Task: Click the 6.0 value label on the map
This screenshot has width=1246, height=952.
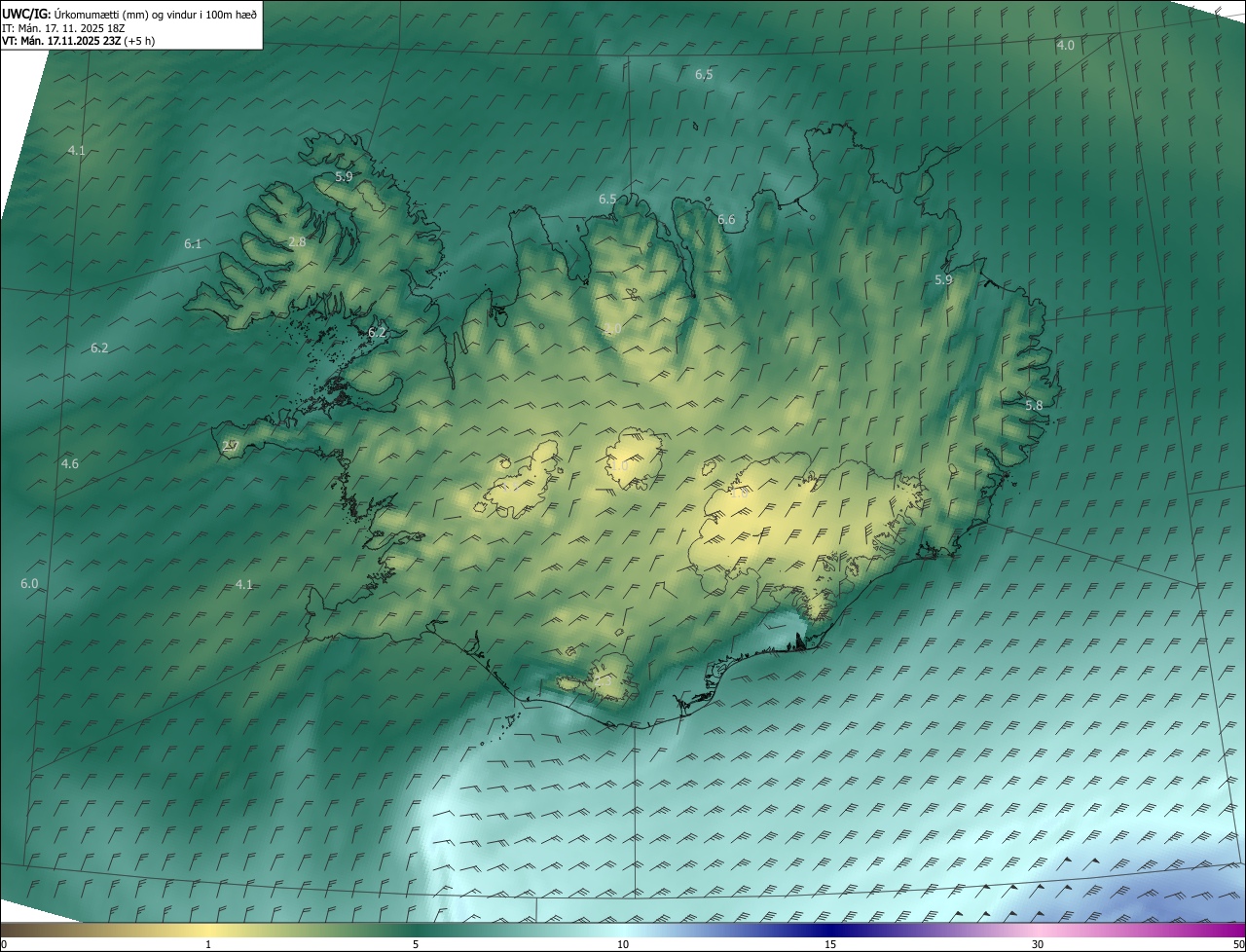Action: tap(29, 583)
